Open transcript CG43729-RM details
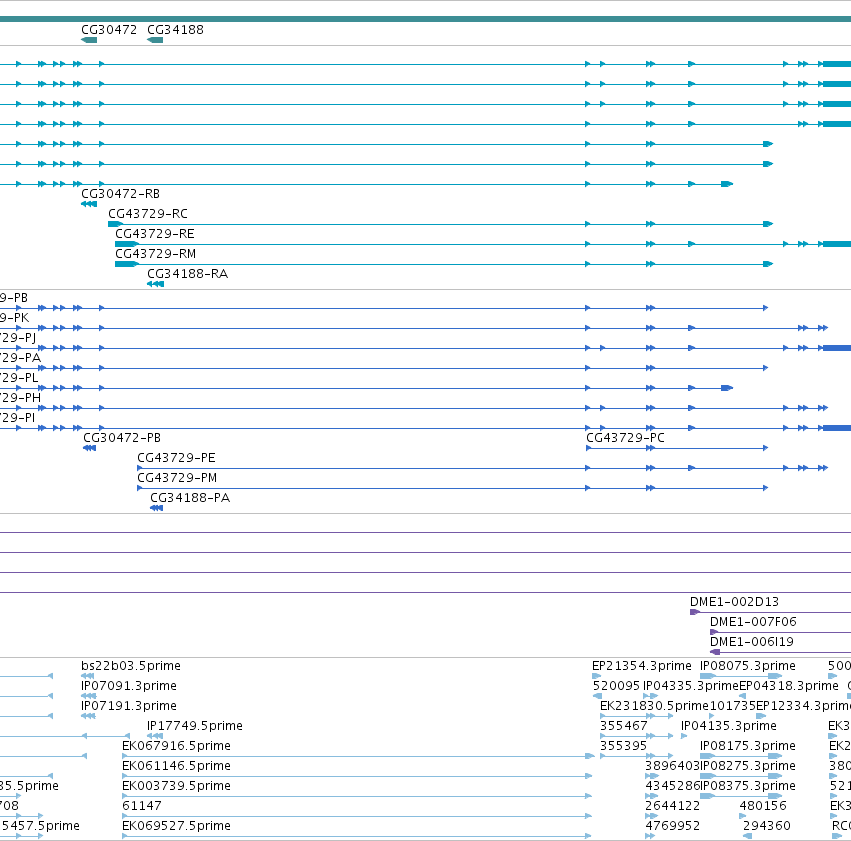 tap(155, 254)
